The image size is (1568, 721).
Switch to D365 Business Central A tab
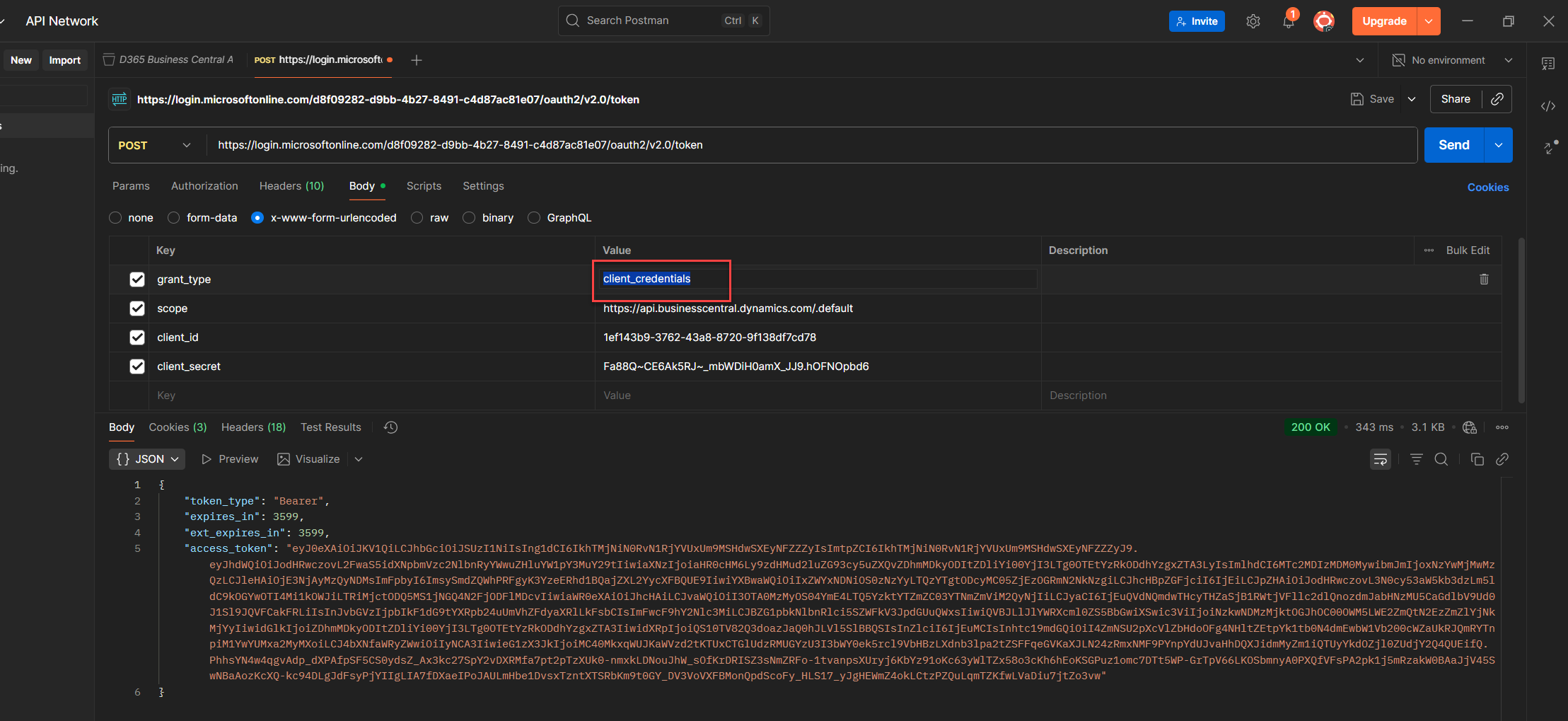(x=168, y=60)
